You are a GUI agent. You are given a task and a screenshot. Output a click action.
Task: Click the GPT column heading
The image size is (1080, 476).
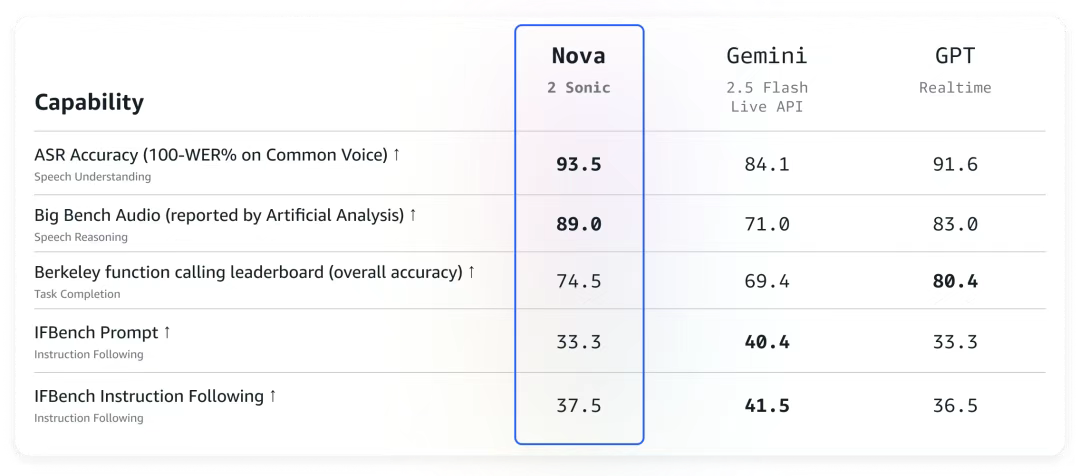955,55
